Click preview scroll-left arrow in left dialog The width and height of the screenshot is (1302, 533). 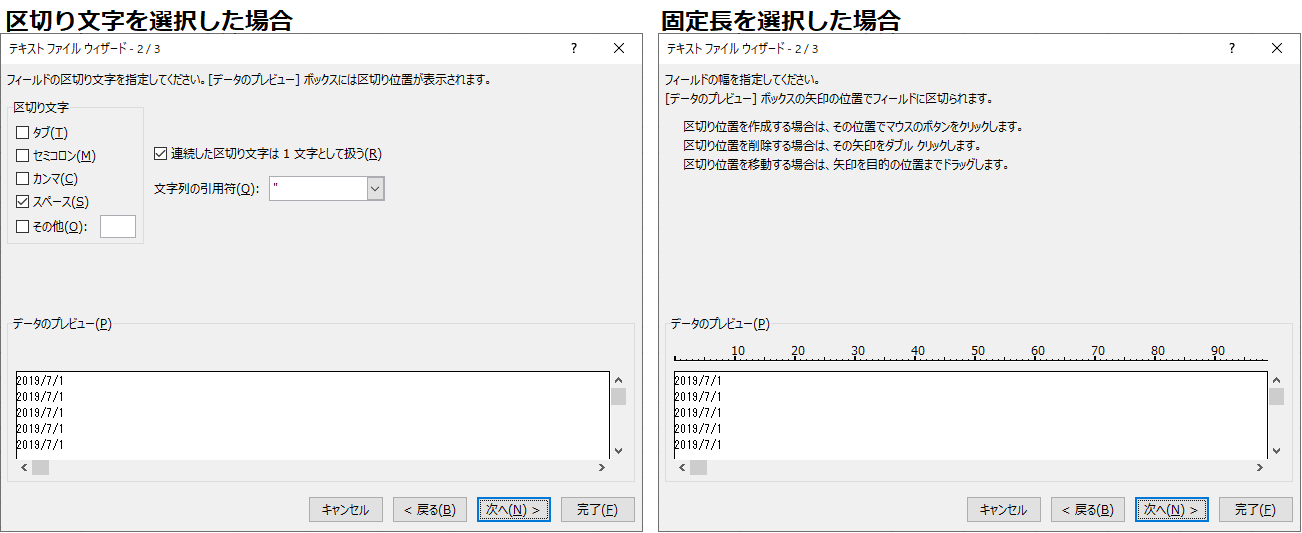23,467
